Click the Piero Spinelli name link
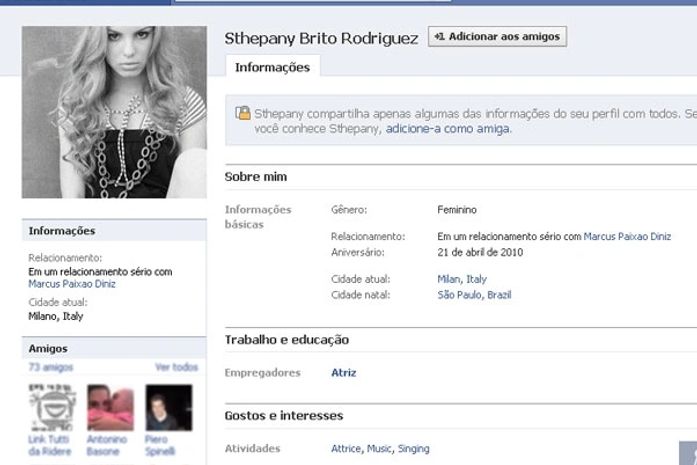Screen dimensions: 697x465 pos(160,445)
